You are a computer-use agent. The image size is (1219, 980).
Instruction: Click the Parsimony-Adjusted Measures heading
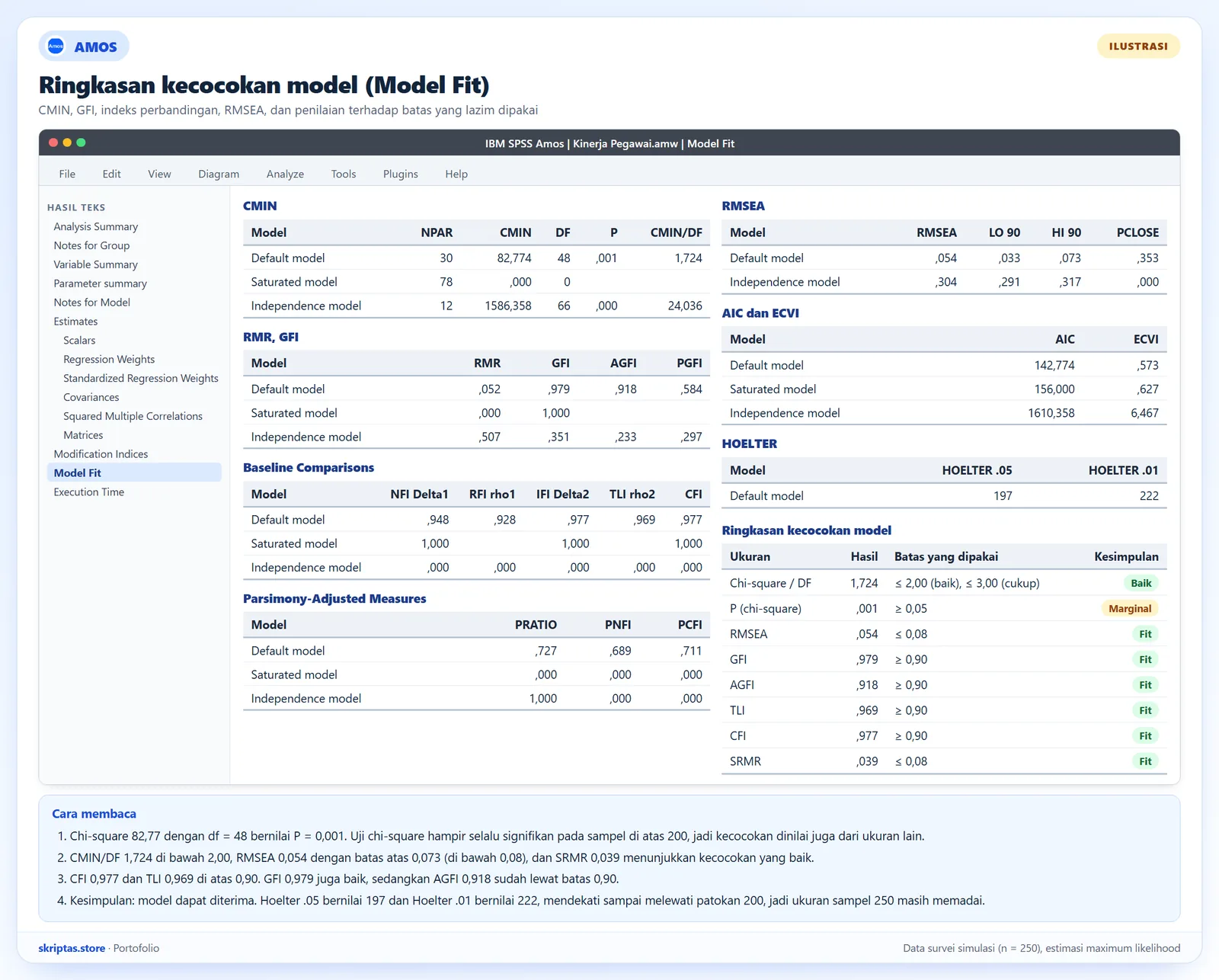334,599
